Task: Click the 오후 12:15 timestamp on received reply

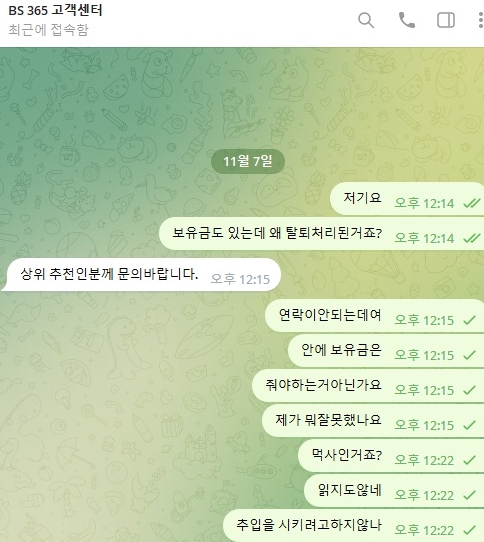Action: point(240,279)
